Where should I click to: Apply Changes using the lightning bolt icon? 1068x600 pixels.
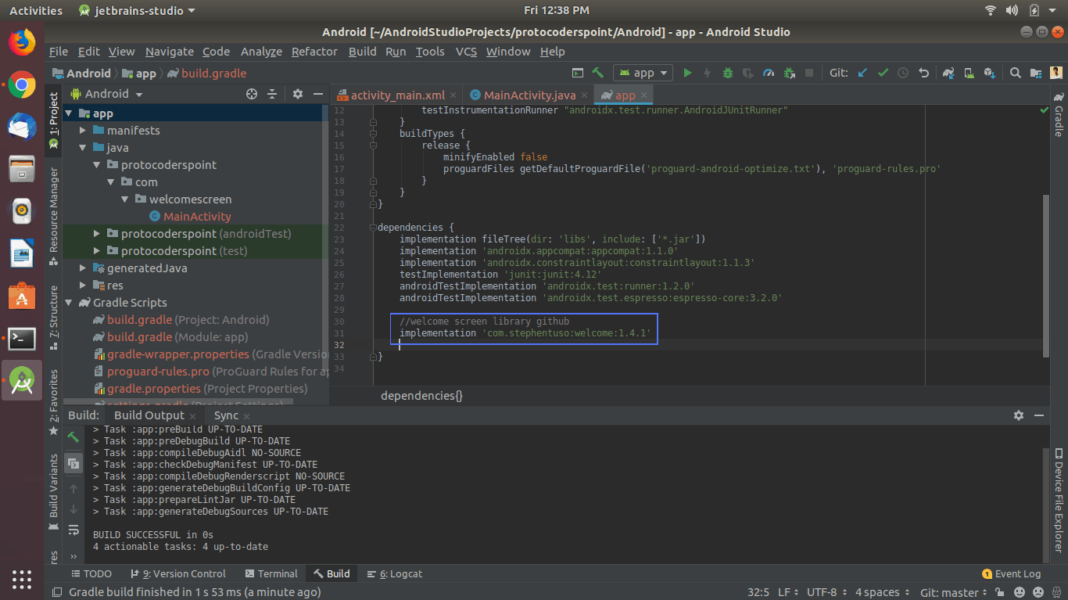(707, 72)
